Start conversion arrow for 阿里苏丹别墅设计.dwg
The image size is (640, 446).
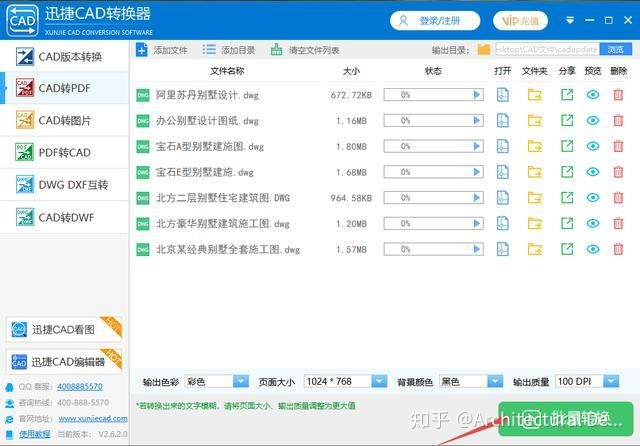pos(476,95)
